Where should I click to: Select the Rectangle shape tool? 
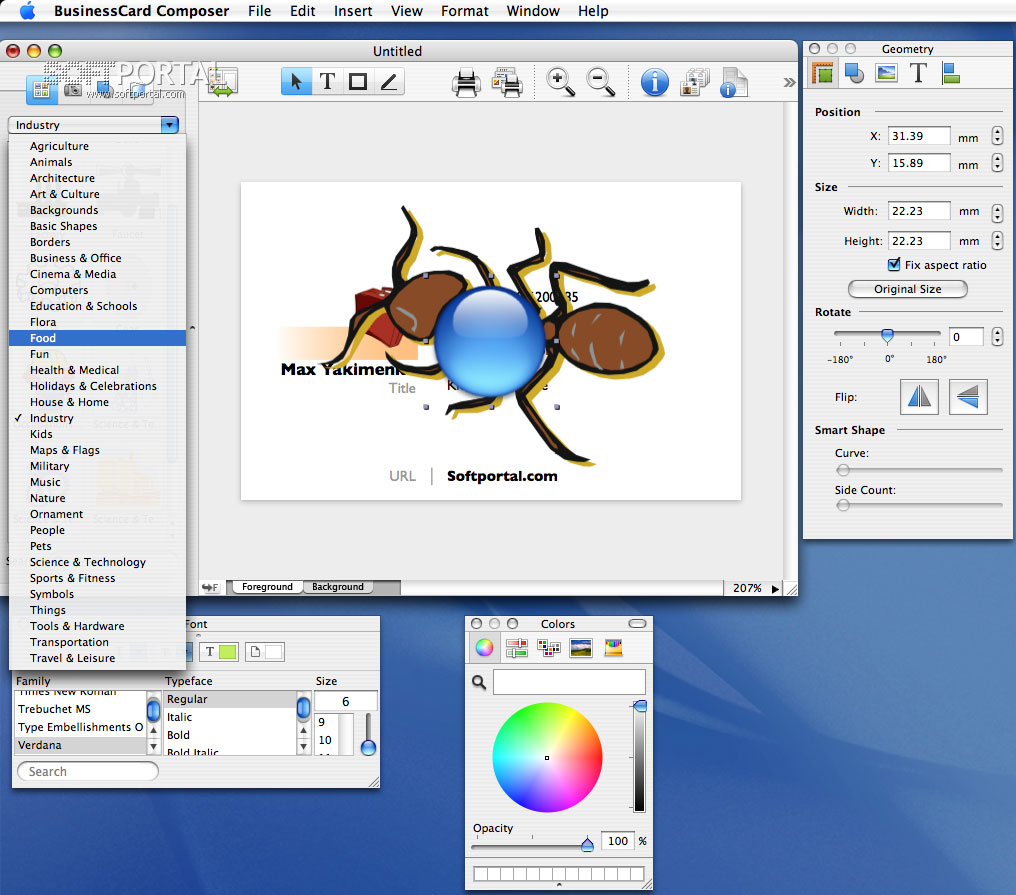click(x=357, y=82)
